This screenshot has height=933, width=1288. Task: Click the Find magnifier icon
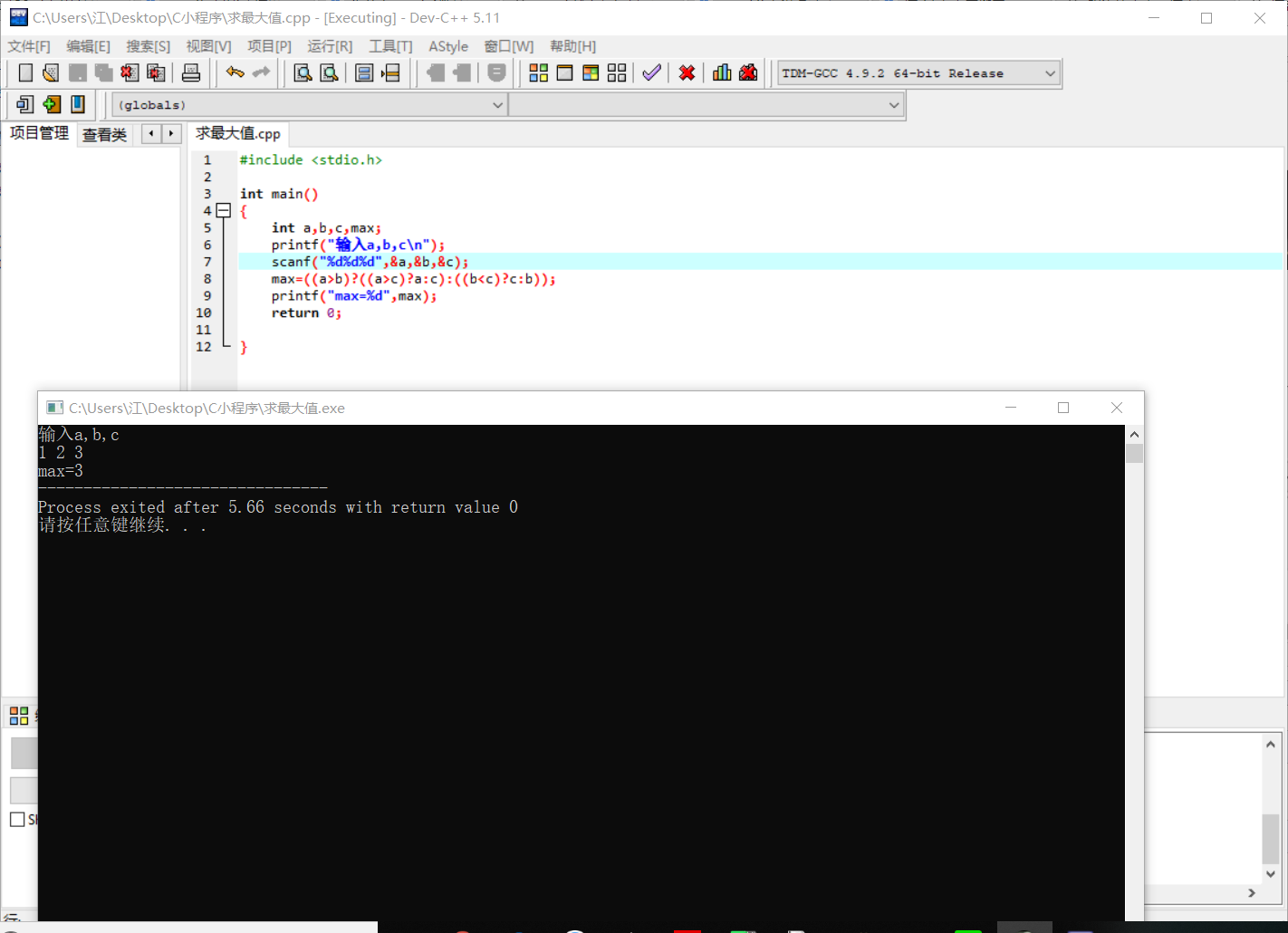point(303,73)
